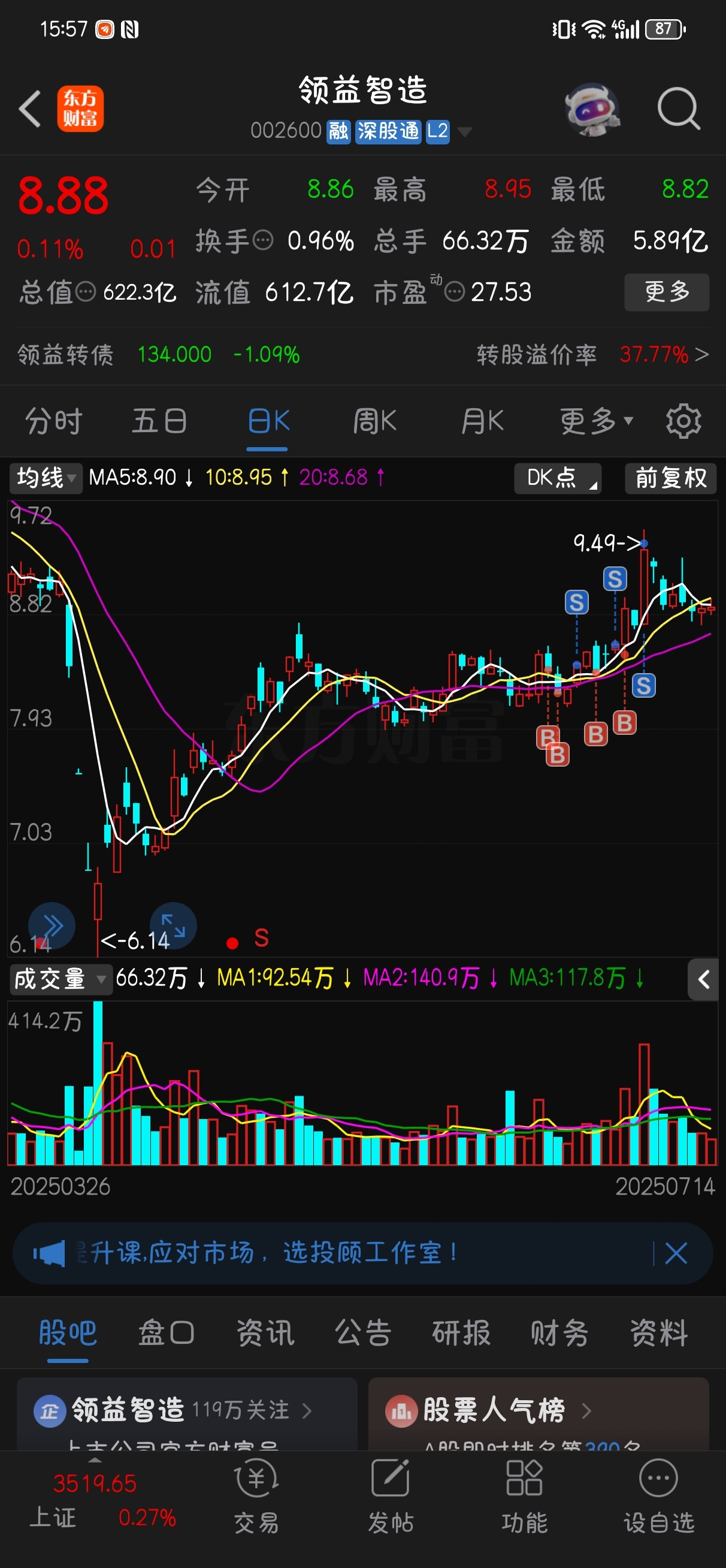Expand 股票人气榜 chevron
726x1568 pixels.
[x=586, y=1410]
